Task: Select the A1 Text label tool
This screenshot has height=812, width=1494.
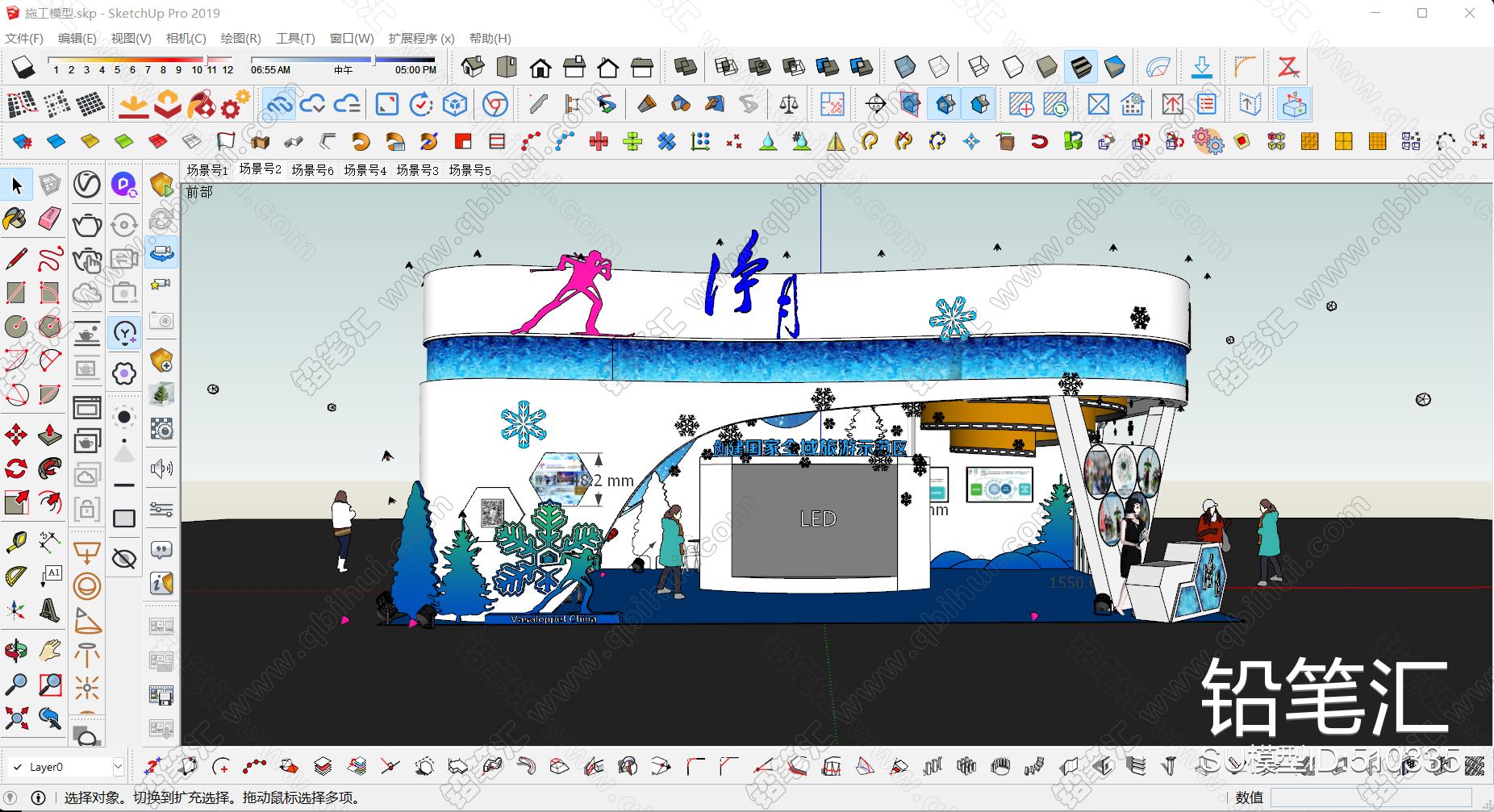Action: [x=50, y=576]
